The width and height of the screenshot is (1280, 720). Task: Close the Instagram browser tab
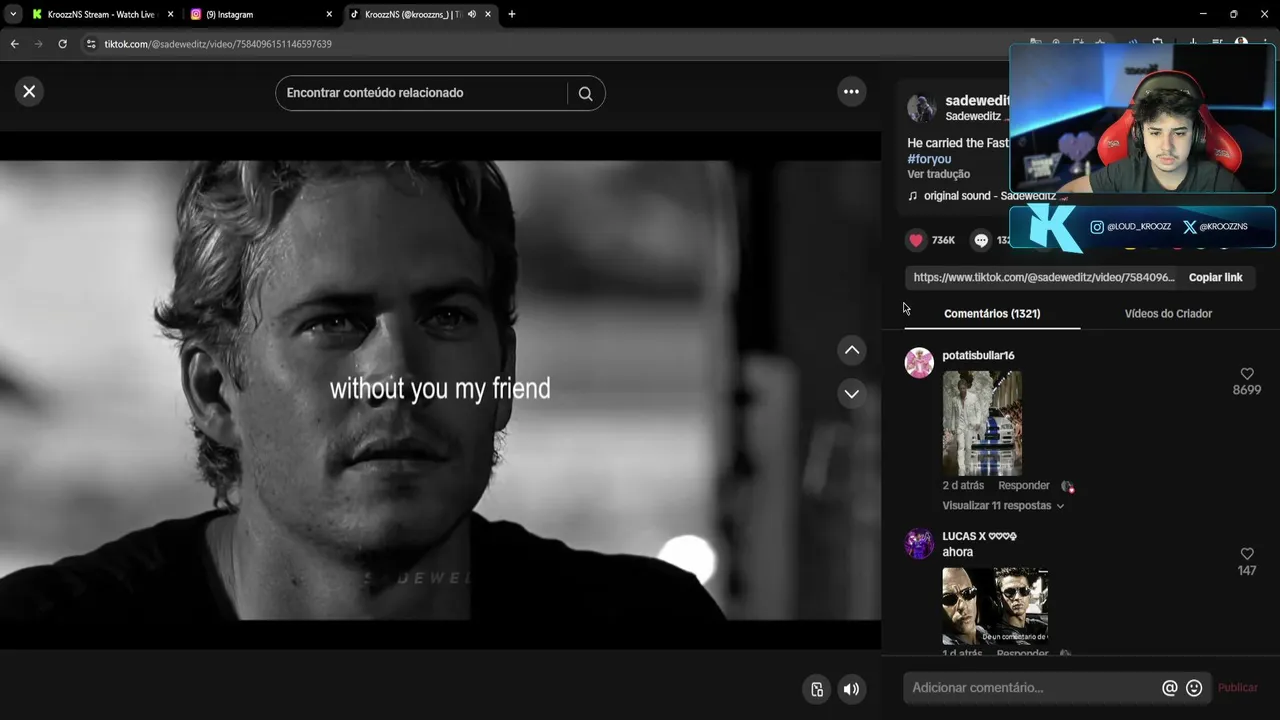click(329, 14)
